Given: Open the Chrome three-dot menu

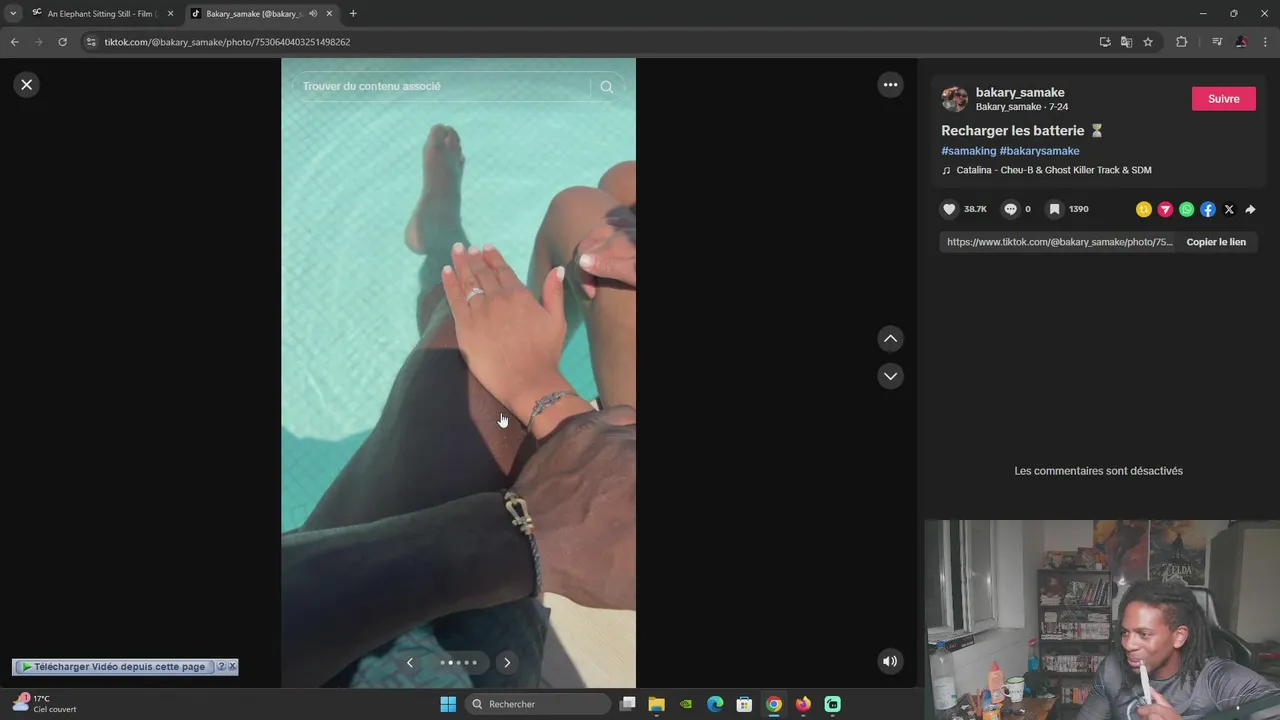Looking at the screenshot, I should (1266, 42).
